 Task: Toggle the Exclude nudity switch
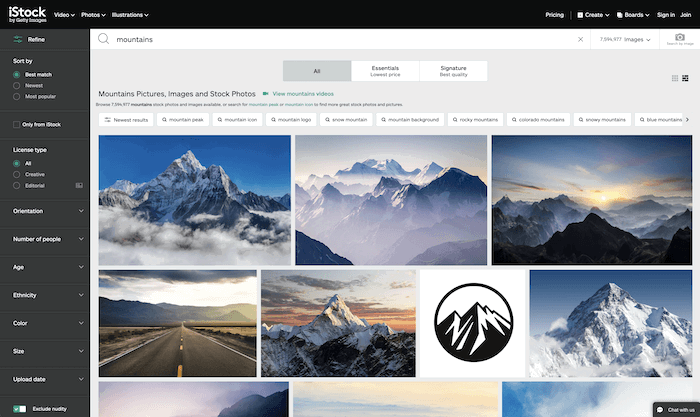click(x=19, y=409)
